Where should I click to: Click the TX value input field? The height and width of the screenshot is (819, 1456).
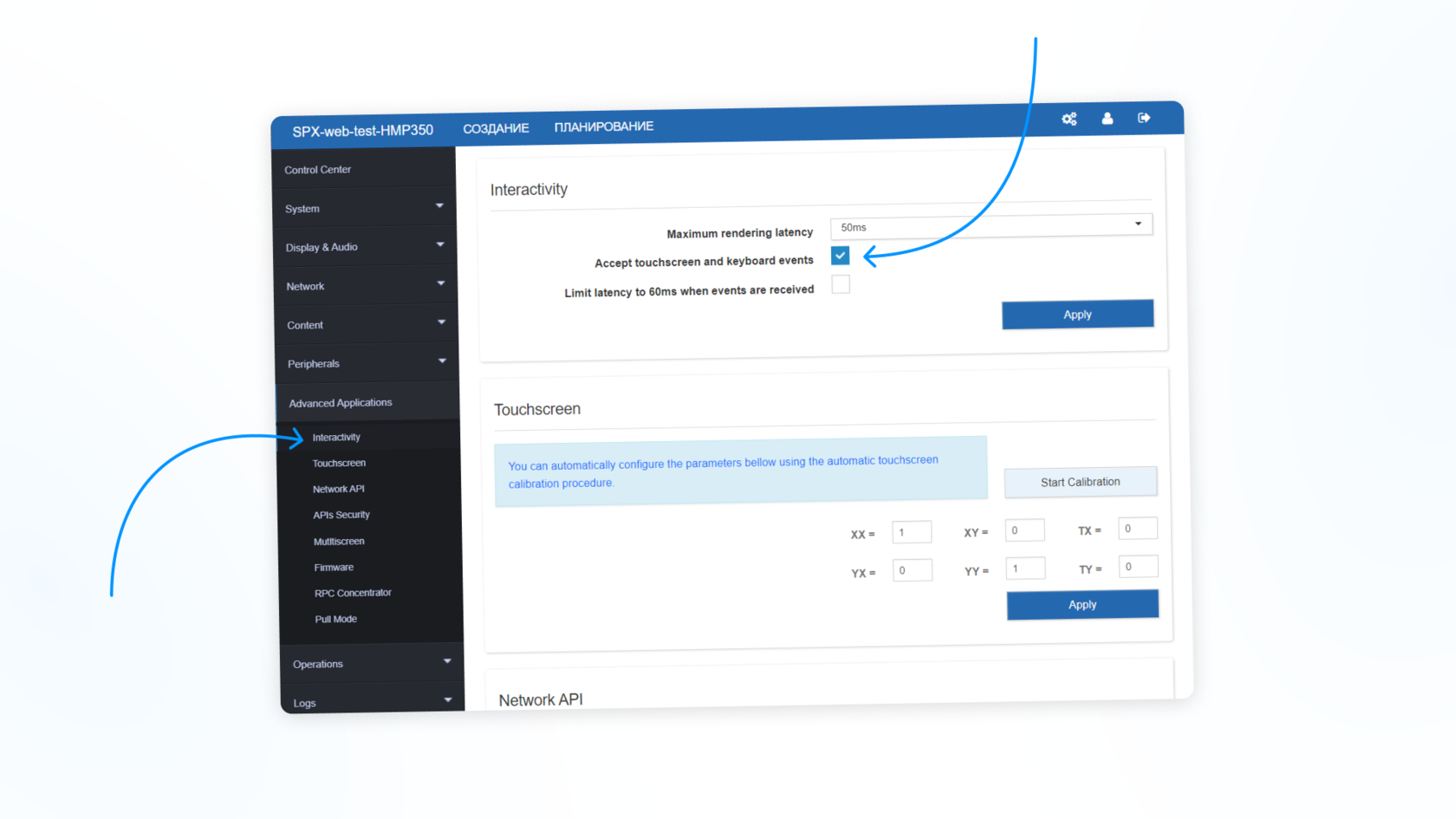click(1137, 529)
